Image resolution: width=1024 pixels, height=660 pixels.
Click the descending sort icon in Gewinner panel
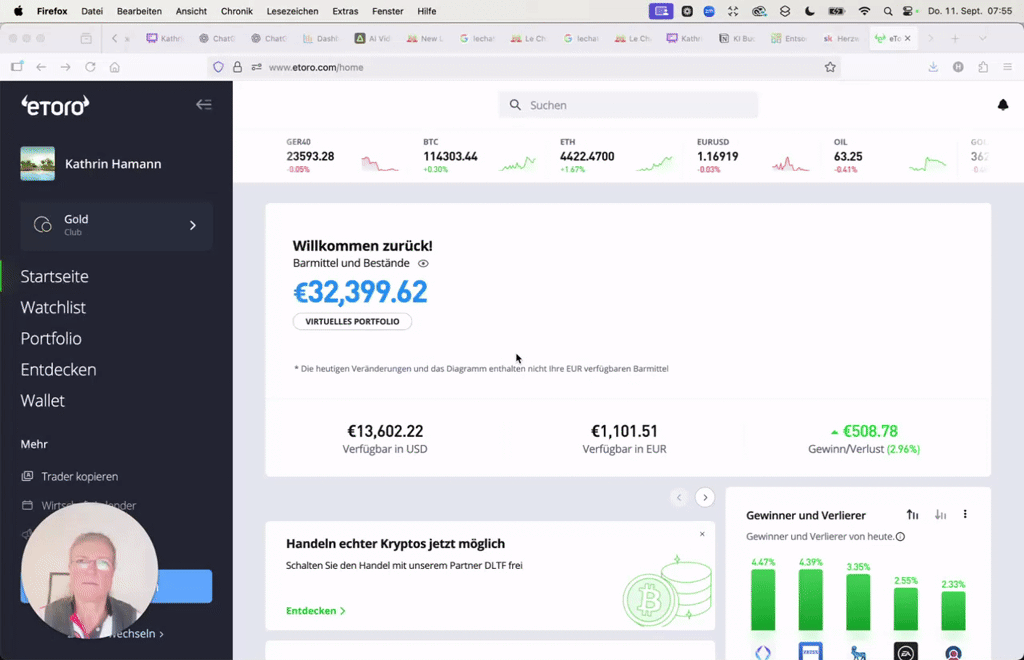pos(940,514)
